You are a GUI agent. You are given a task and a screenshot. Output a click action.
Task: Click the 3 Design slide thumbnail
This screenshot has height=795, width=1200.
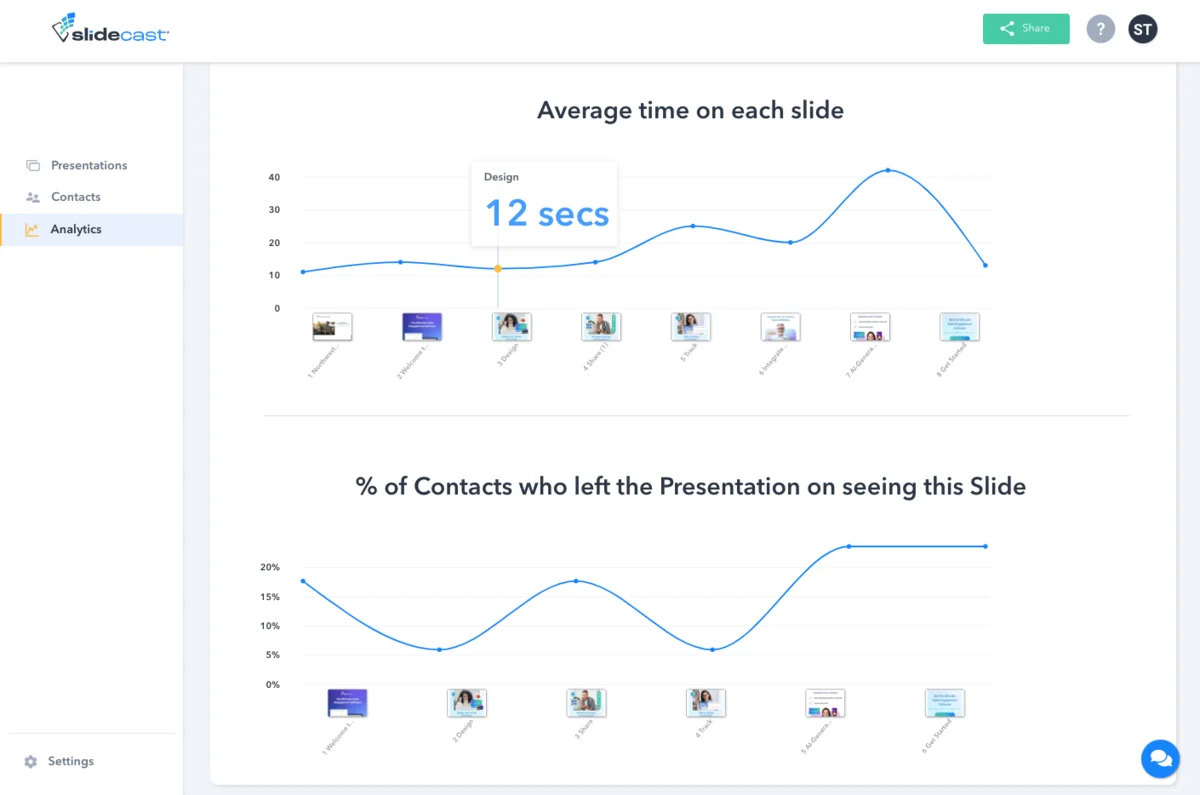click(x=511, y=325)
